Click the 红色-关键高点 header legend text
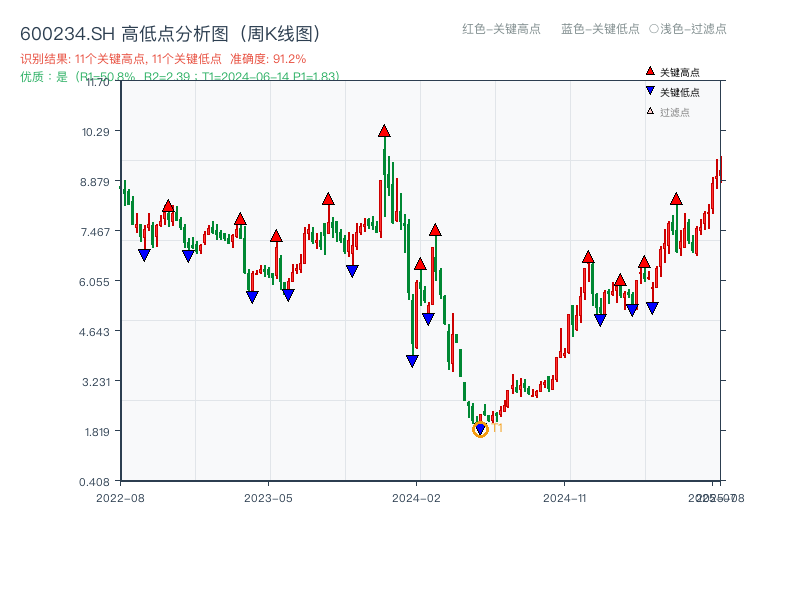Image resolution: width=800 pixels, height=600 pixels. [x=501, y=29]
